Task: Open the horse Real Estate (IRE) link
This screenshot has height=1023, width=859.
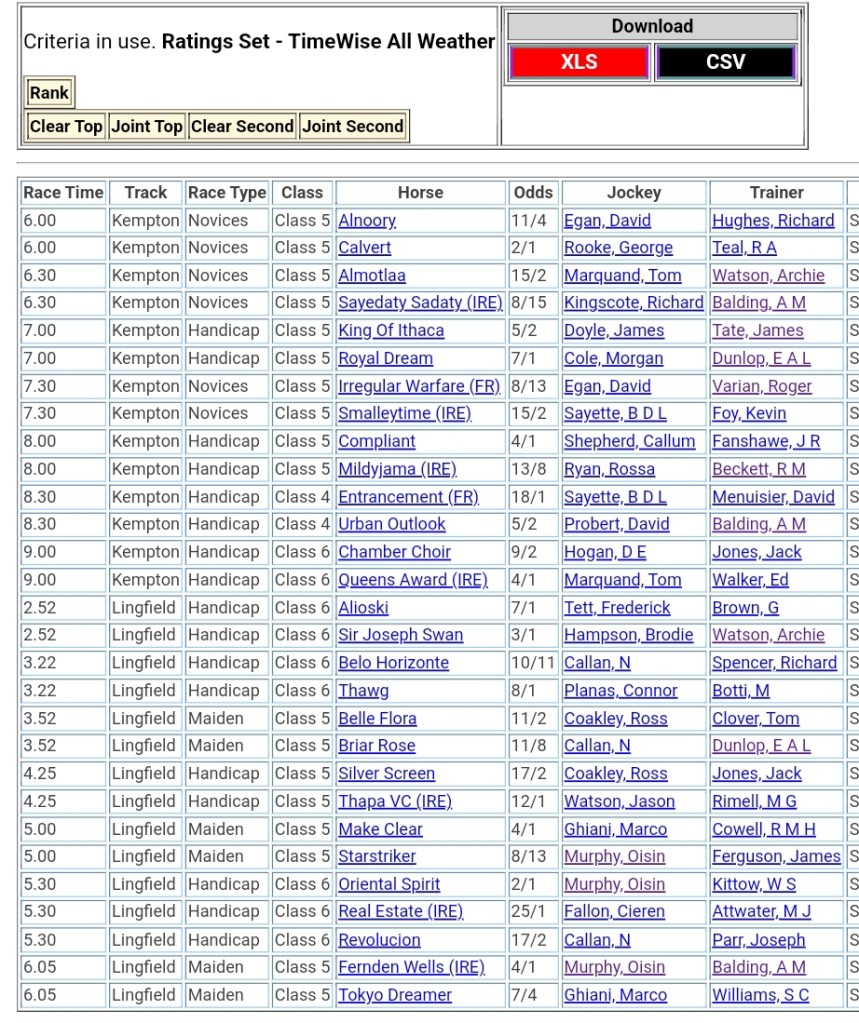Action: pos(401,911)
